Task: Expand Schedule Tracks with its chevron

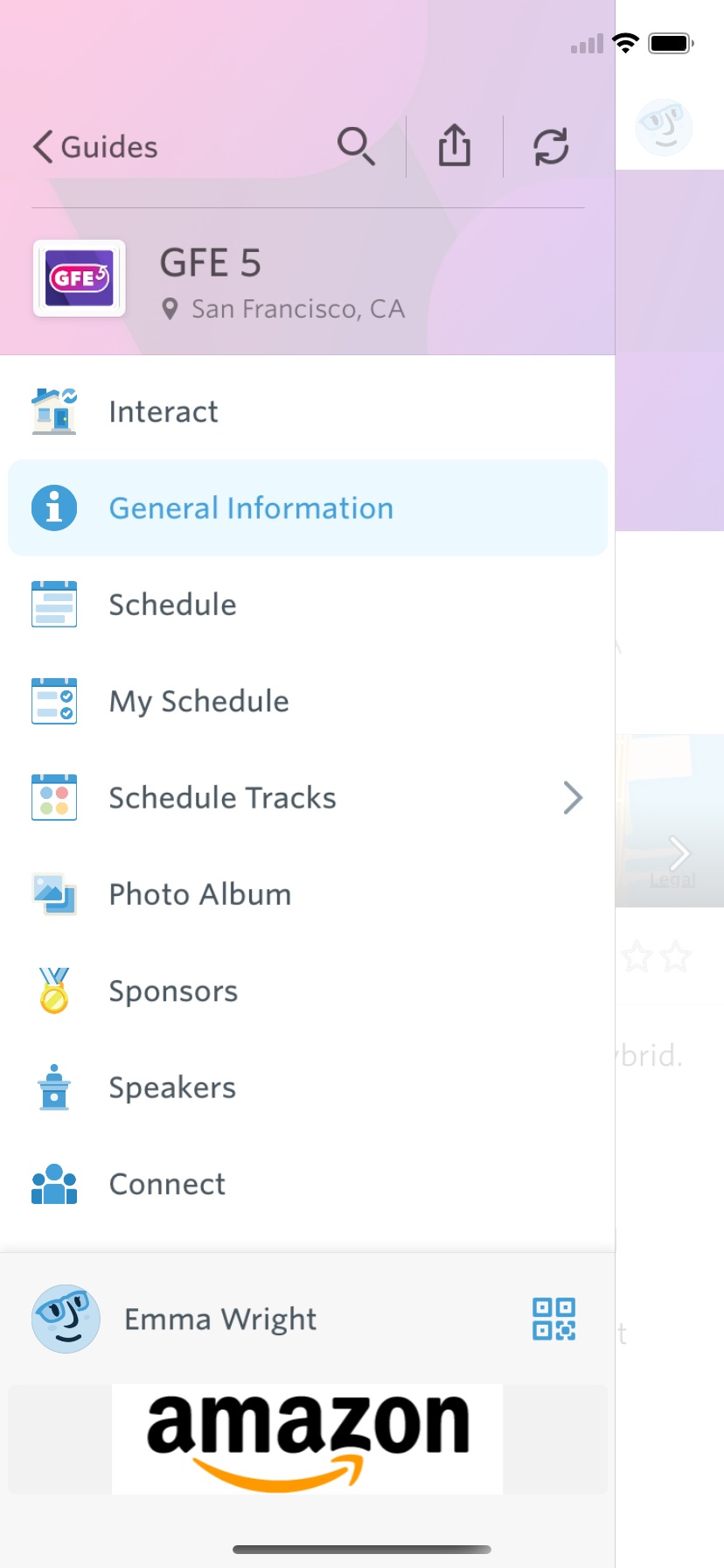Action: coord(574,797)
